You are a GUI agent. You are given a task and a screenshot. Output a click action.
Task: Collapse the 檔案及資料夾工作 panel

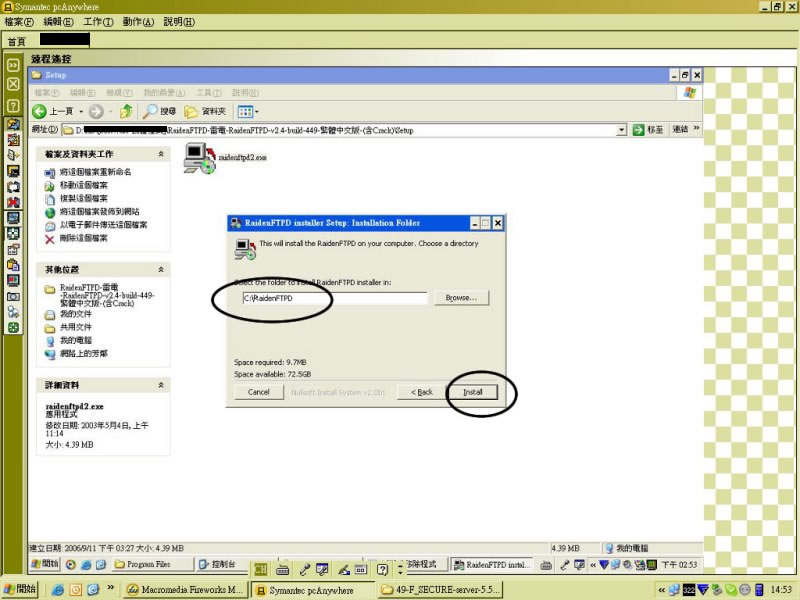point(161,154)
